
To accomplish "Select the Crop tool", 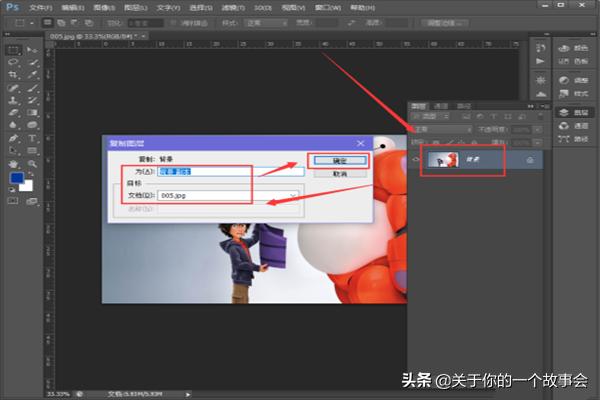I will pos(14,75).
